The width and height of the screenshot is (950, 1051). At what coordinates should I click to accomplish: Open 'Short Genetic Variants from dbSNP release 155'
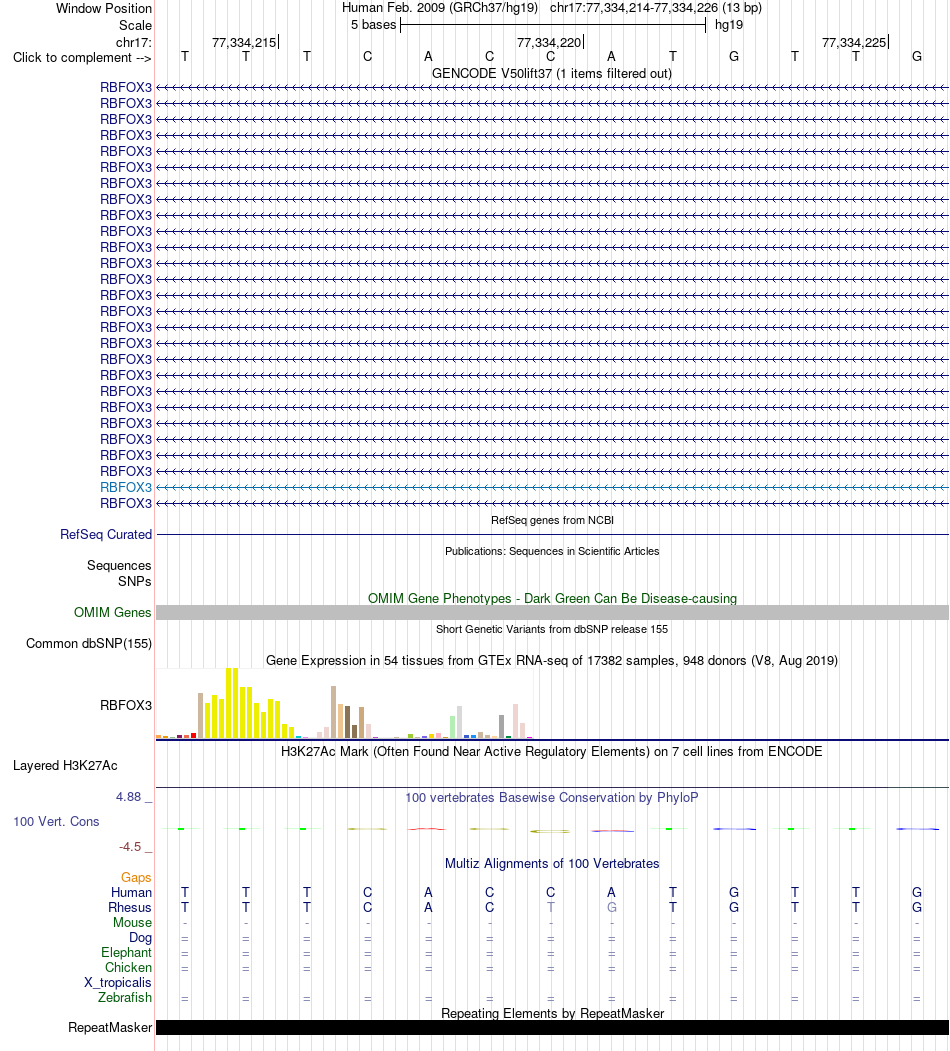[552, 629]
